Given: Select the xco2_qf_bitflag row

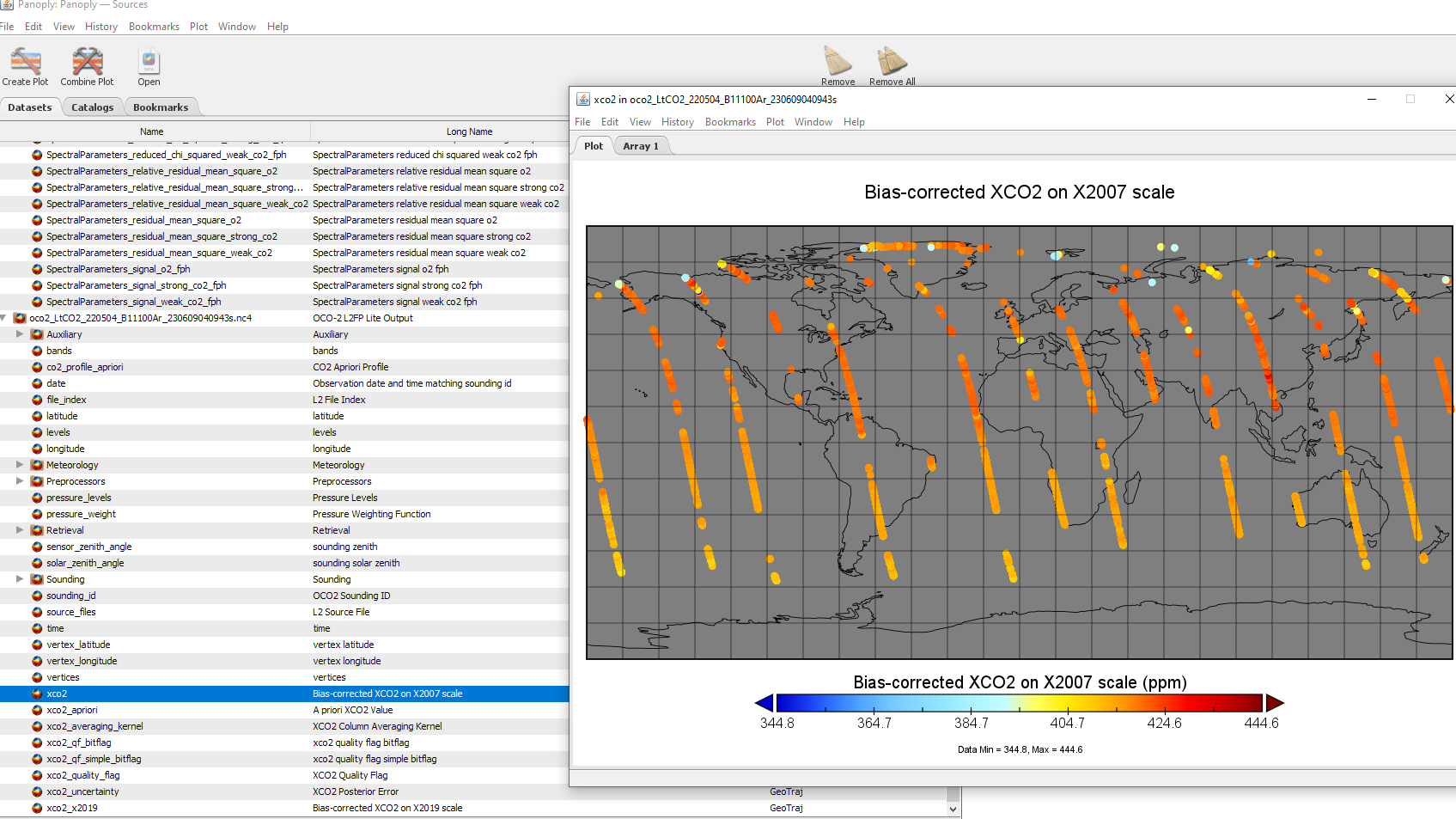Looking at the screenshot, I should click(284, 743).
